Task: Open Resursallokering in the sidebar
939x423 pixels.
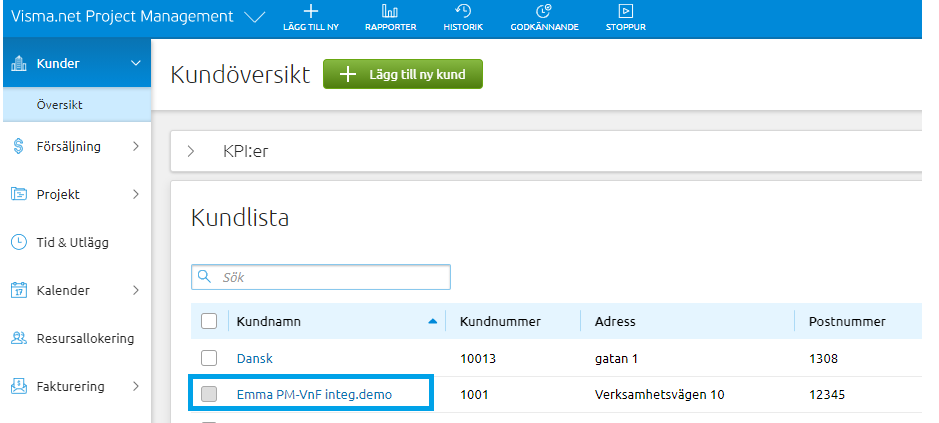Action: pyautogui.click(x=84, y=338)
